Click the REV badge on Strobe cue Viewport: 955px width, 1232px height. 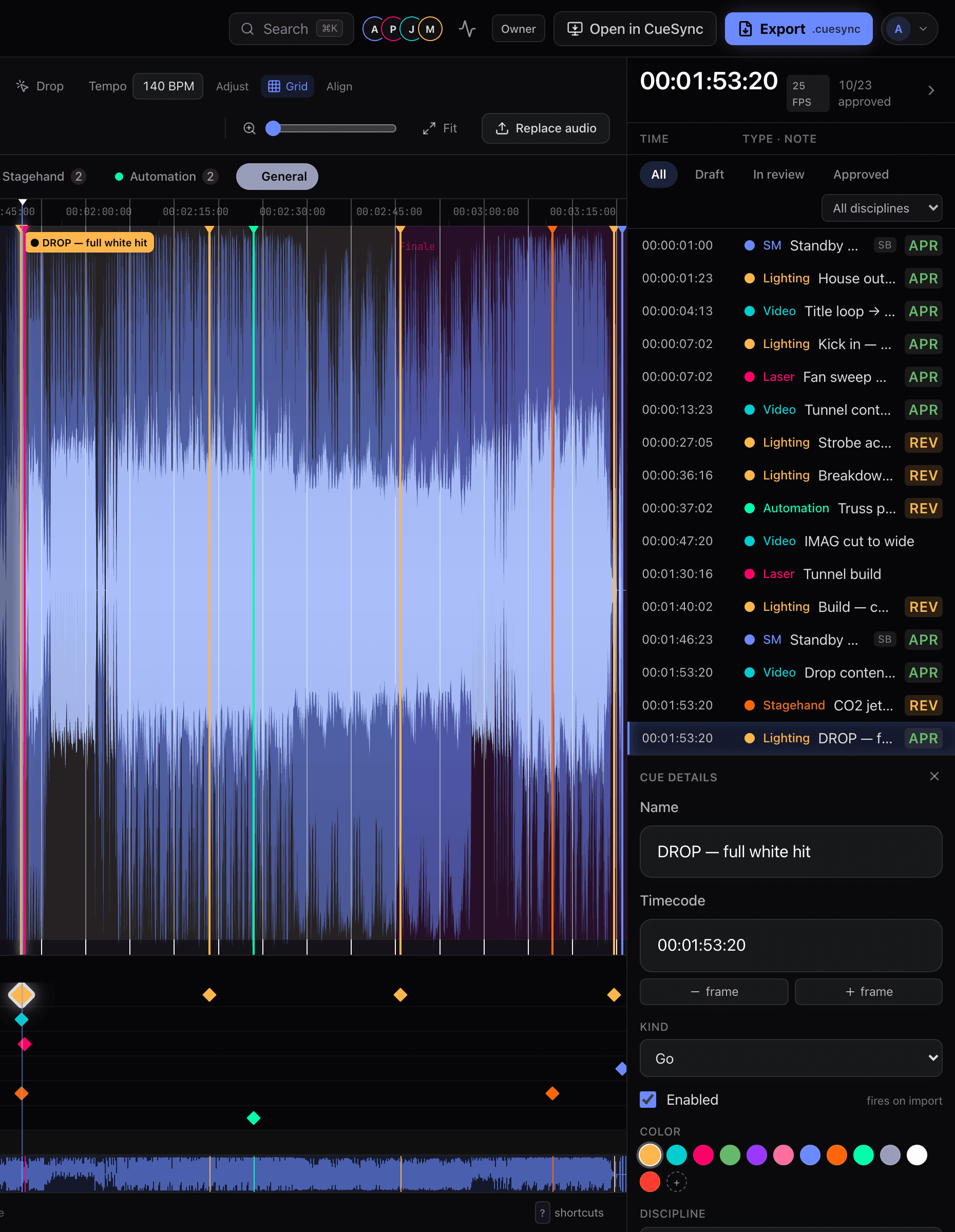click(923, 443)
